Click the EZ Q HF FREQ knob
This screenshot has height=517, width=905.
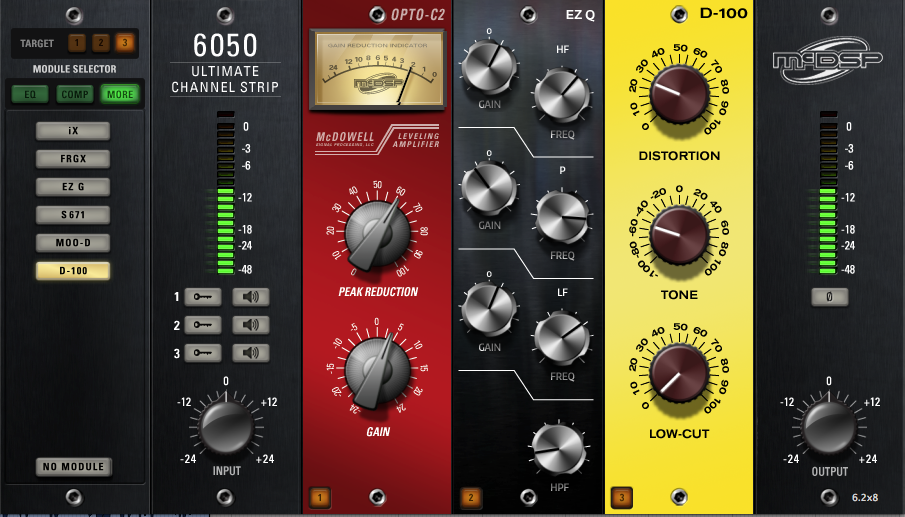coord(562,95)
